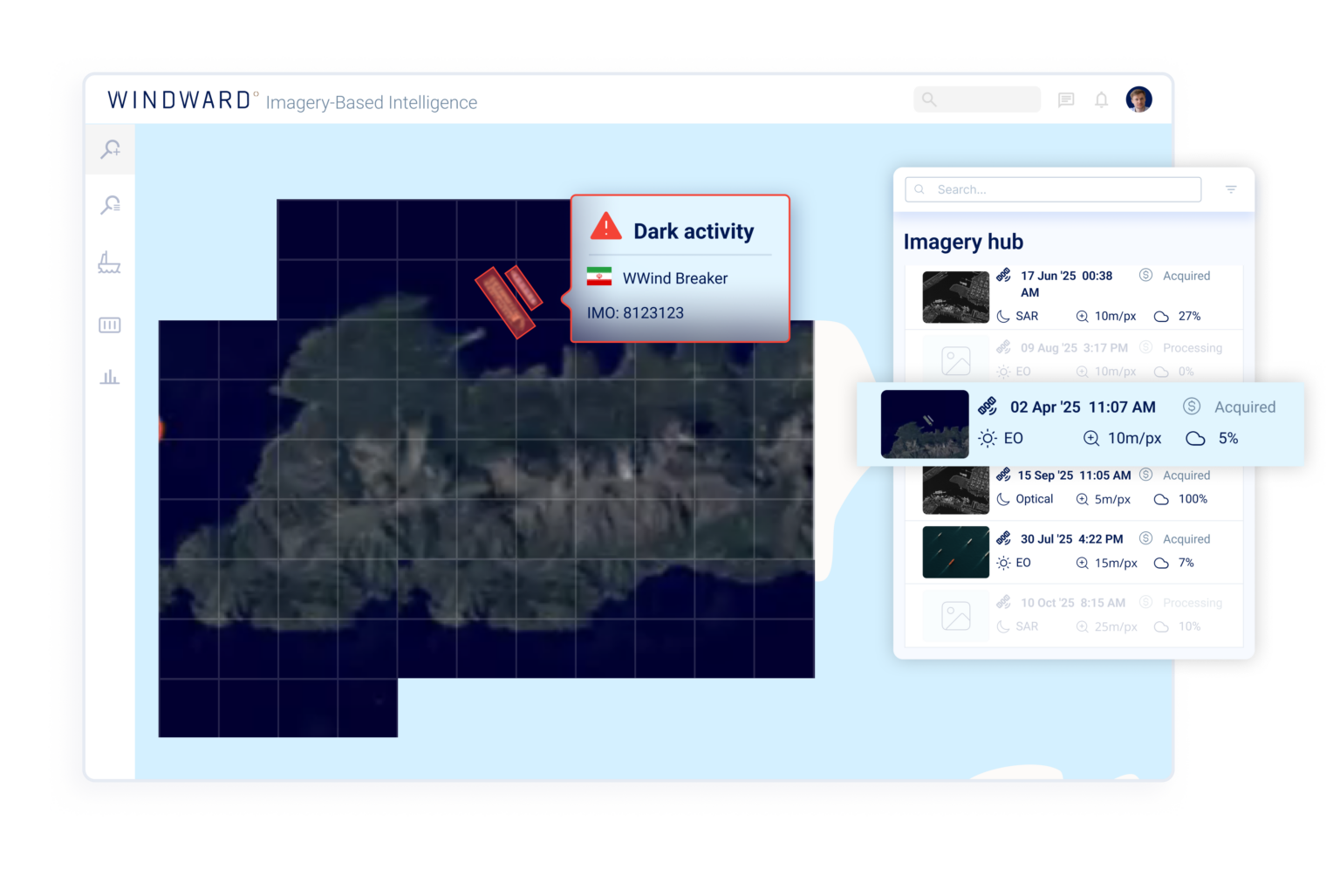Open the user profile avatar
The height and width of the screenshot is (896, 1340).
pyautogui.click(x=1138, y=99)
